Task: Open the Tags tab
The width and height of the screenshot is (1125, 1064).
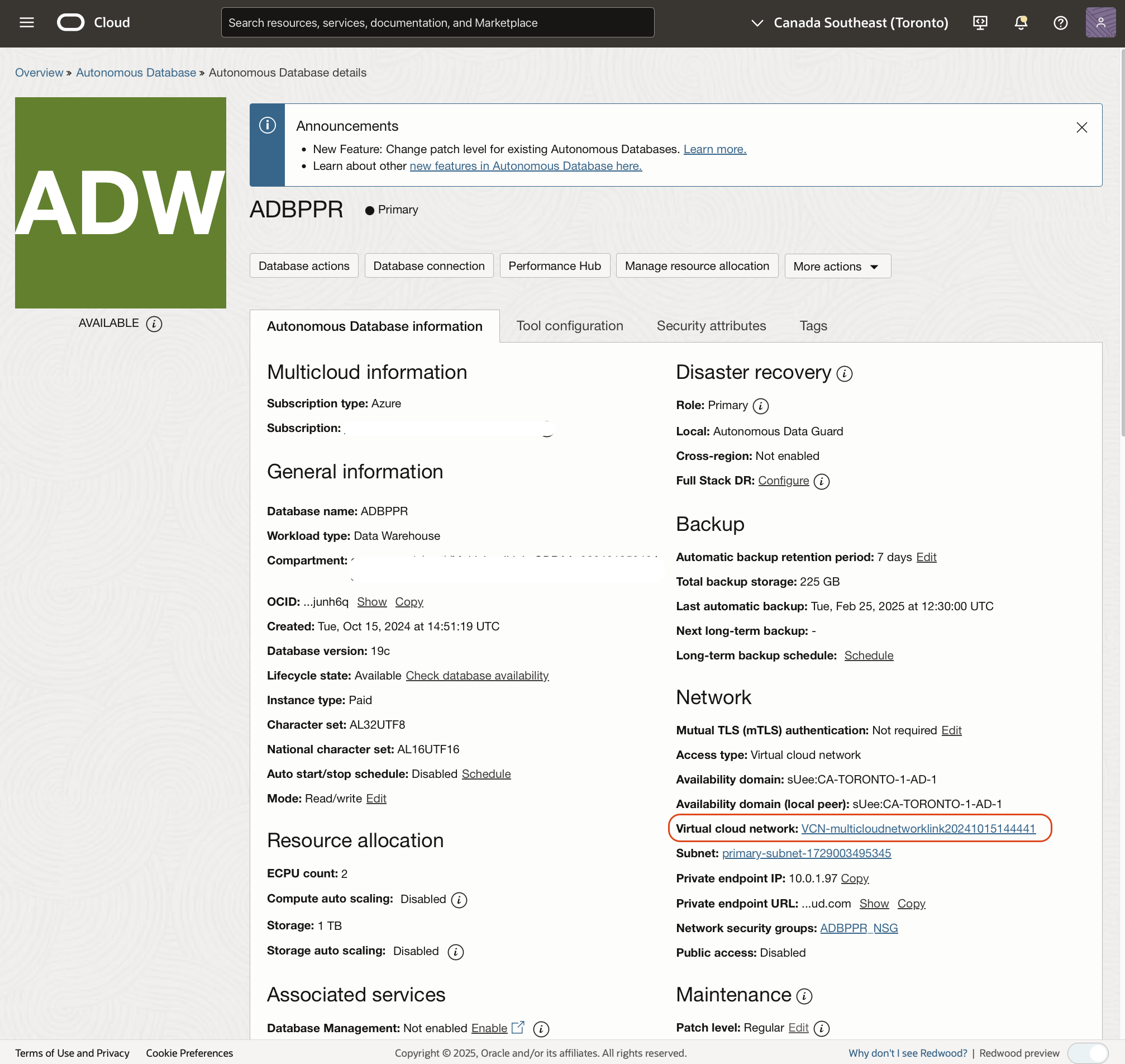Action: tap(813, 326)
